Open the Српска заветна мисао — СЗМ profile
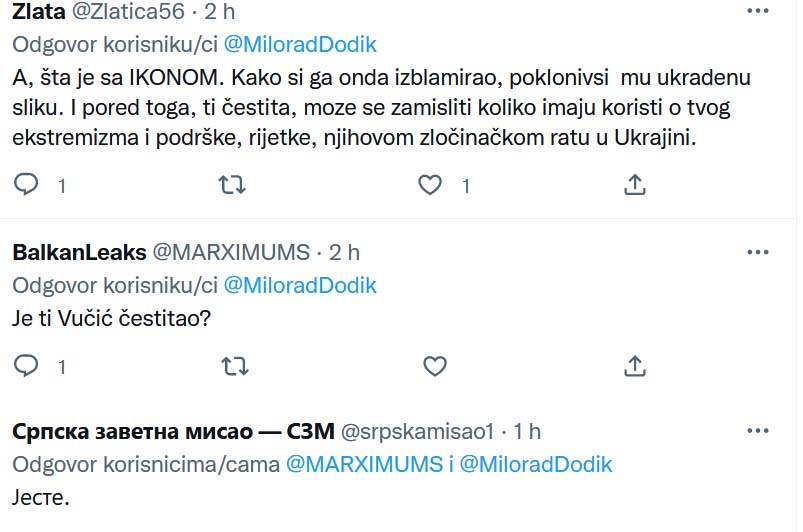 [x=173, y=431]
